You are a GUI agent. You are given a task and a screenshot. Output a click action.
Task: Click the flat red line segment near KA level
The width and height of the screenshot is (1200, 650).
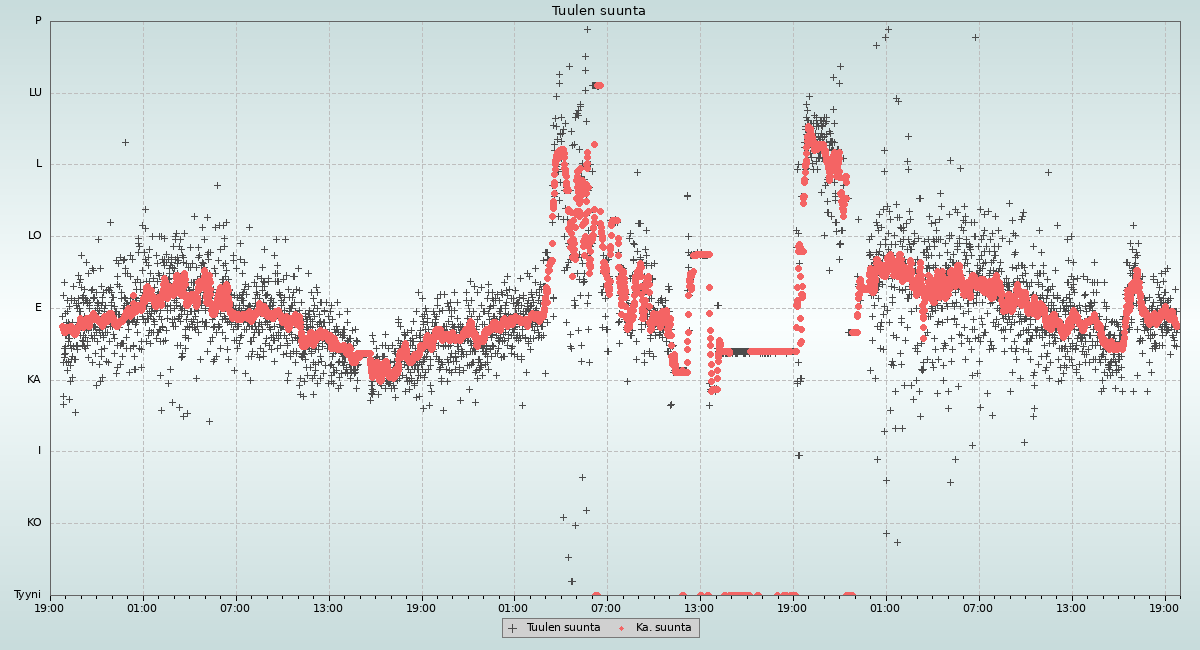tap(760, 351)
